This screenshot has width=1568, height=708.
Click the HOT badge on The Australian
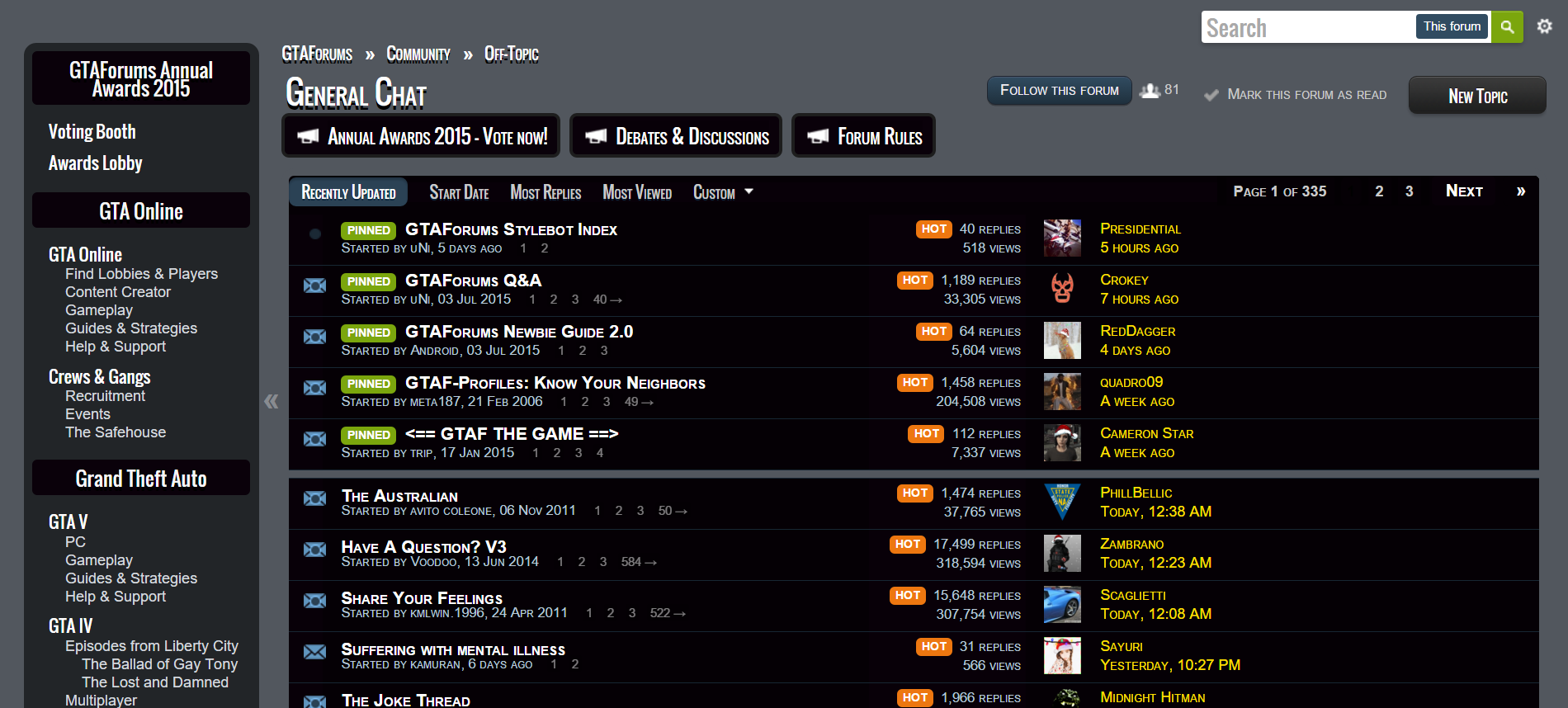(x=914, y=493)
